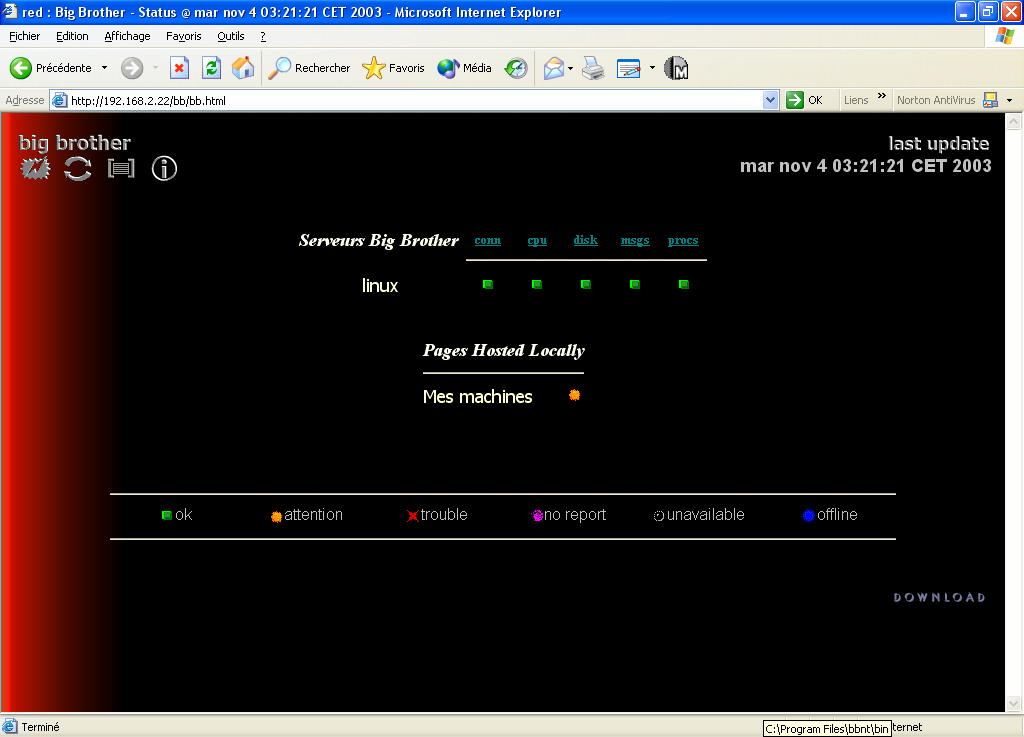Image resolution: width=1024 pixels, height=737 pixels.
Task: Open the Affichage menu
Action: (127, 36)
